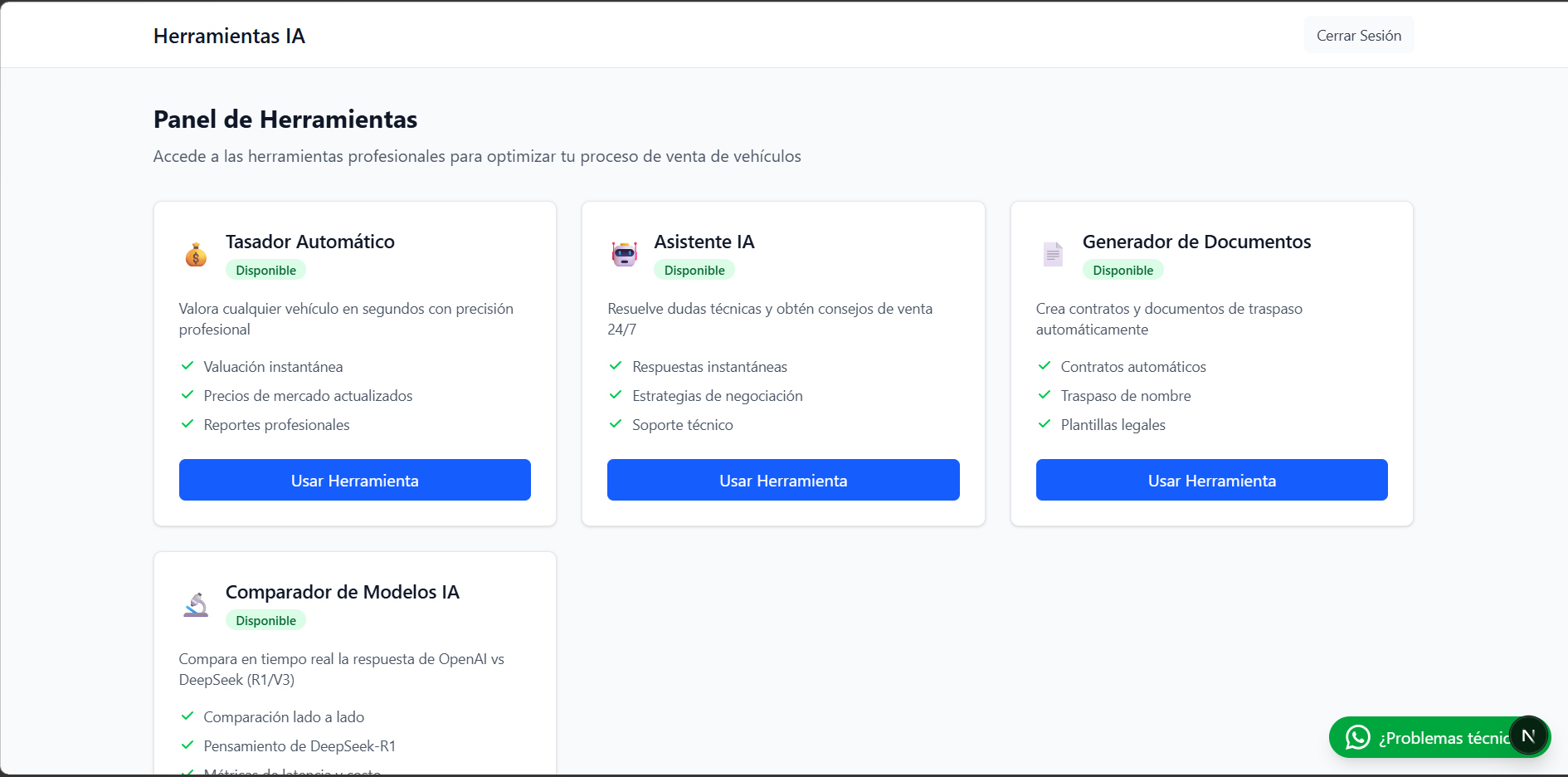Click the 'Resuelve dudas técnicas' description
This screenshot has height=777, width=1568.
click(770, 319)
